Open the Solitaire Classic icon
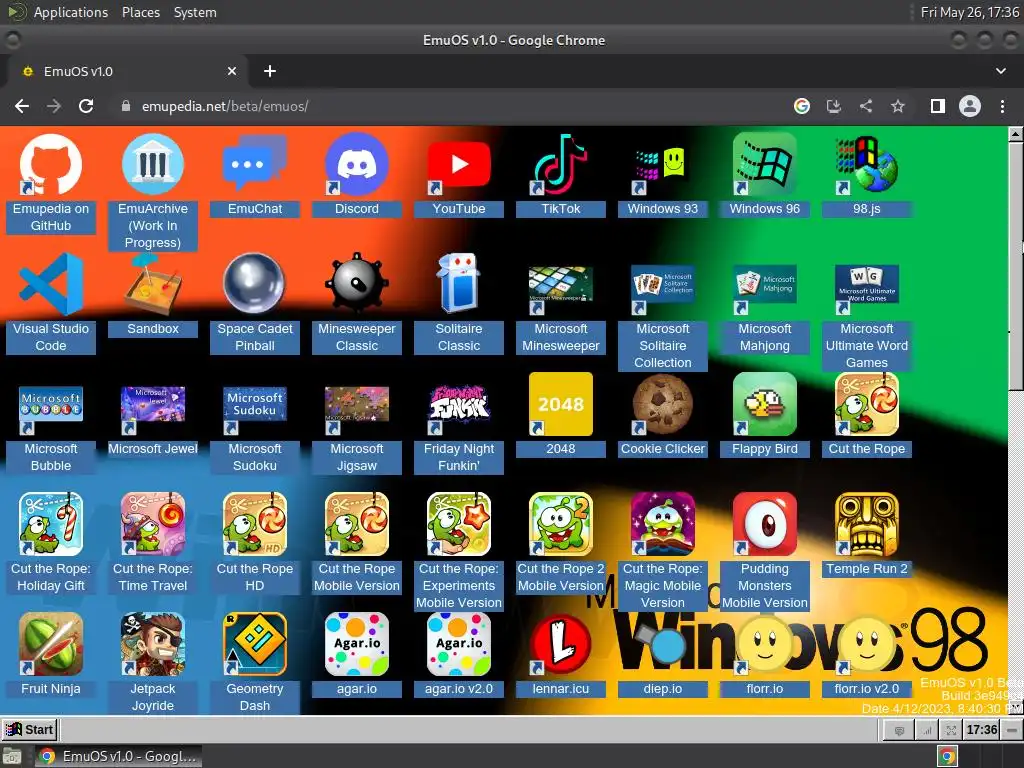Image resolution: width=1024 pixels, height=768 pixels. point(458,285)
